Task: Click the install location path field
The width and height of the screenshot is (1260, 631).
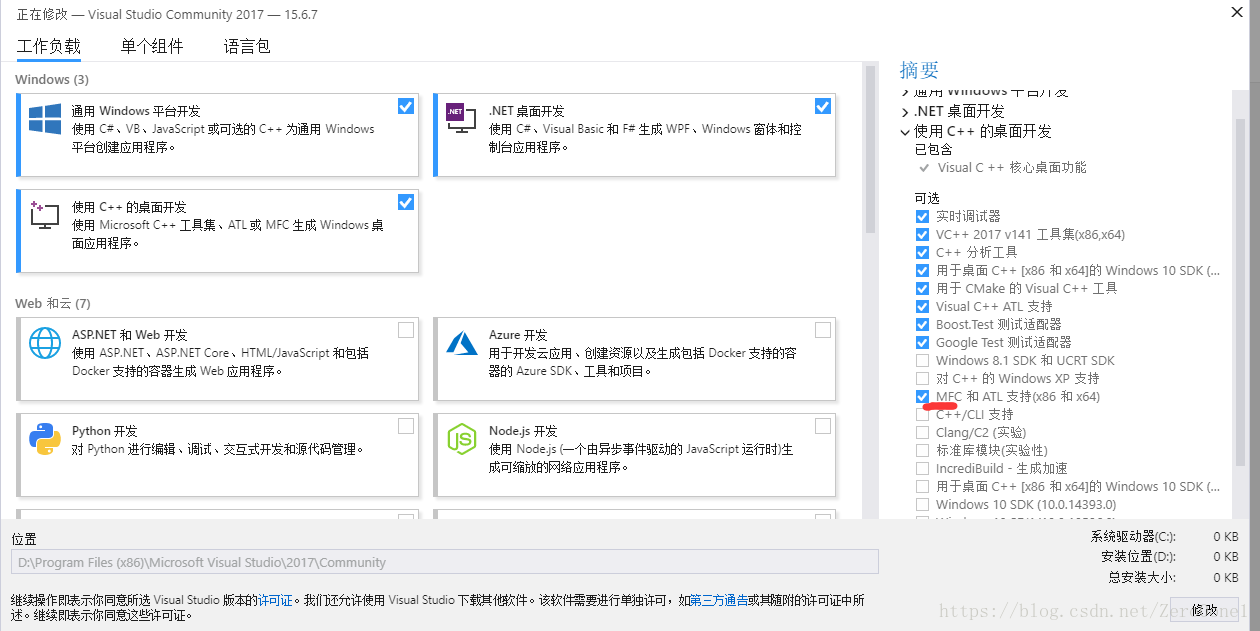Action: (445, 562)
